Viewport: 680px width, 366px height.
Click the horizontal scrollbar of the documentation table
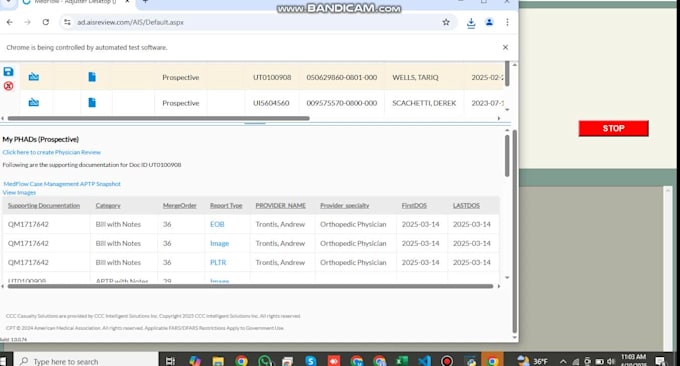click(x=250, y=286)
